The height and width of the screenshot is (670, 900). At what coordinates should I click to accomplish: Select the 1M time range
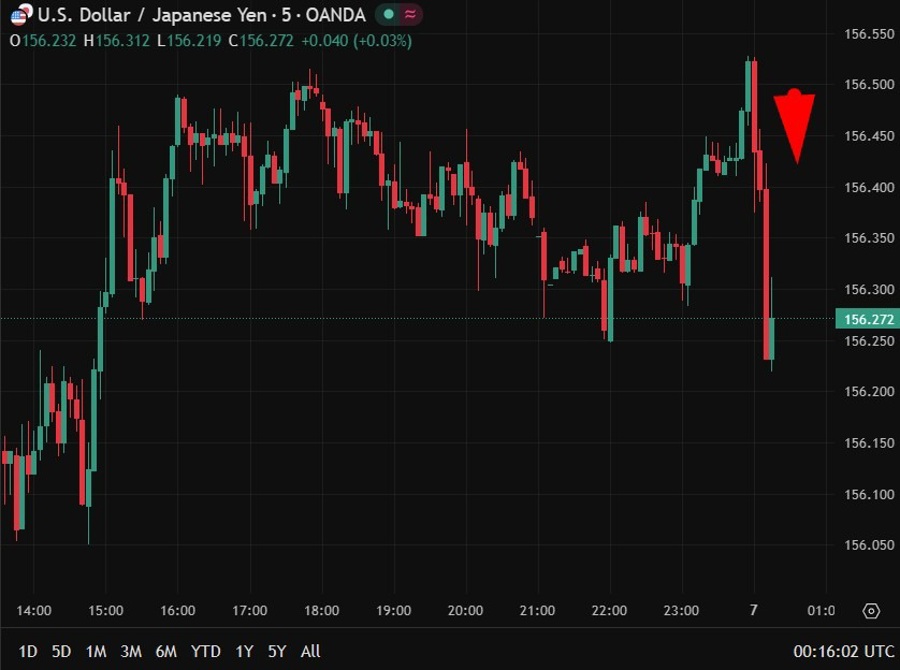pos(96,652)
